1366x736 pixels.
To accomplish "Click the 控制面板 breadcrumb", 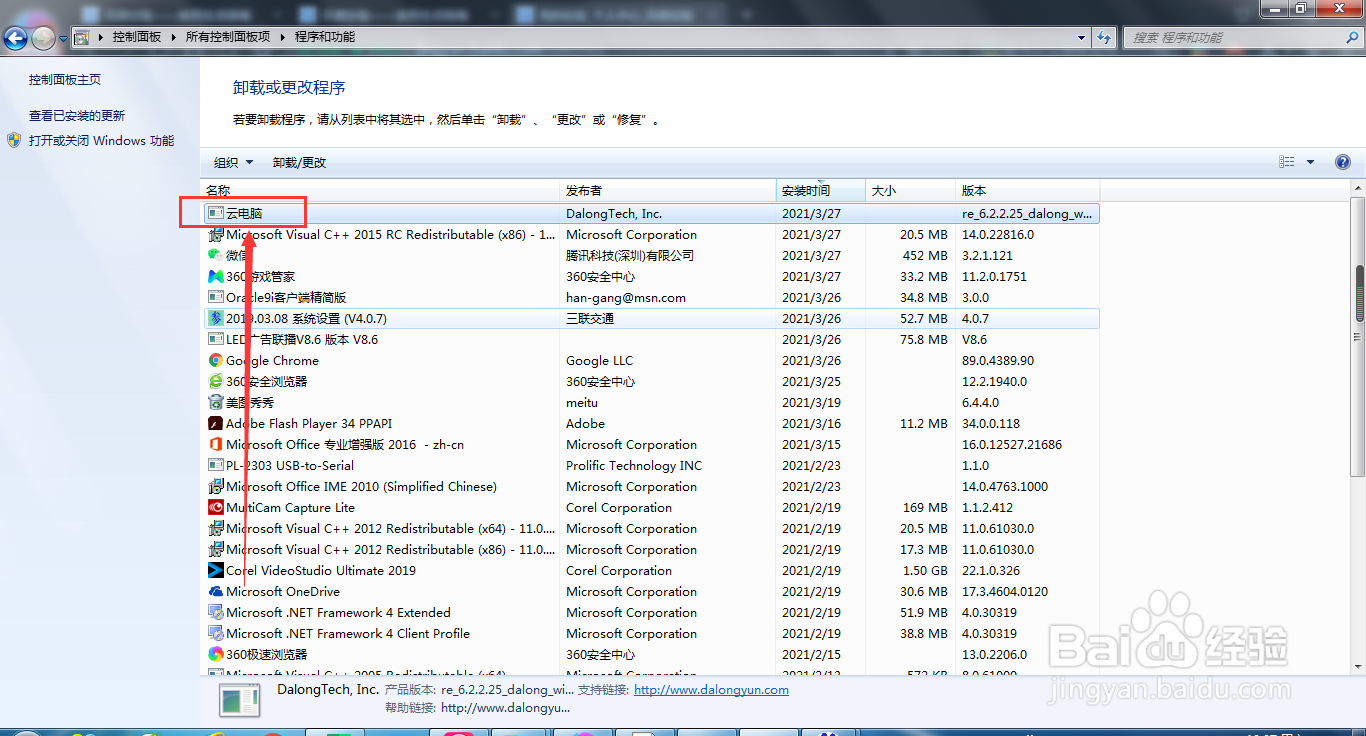I will point(137,37).
